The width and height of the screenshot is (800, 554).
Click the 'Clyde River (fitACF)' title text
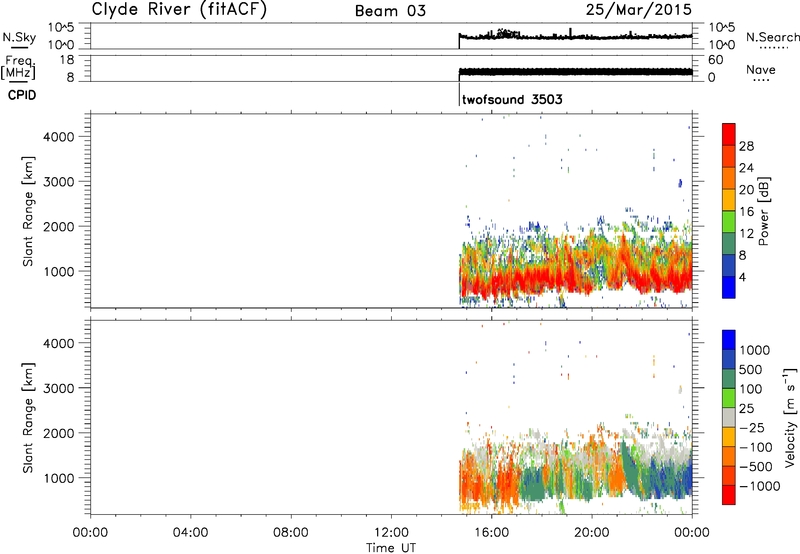[179, 10]
